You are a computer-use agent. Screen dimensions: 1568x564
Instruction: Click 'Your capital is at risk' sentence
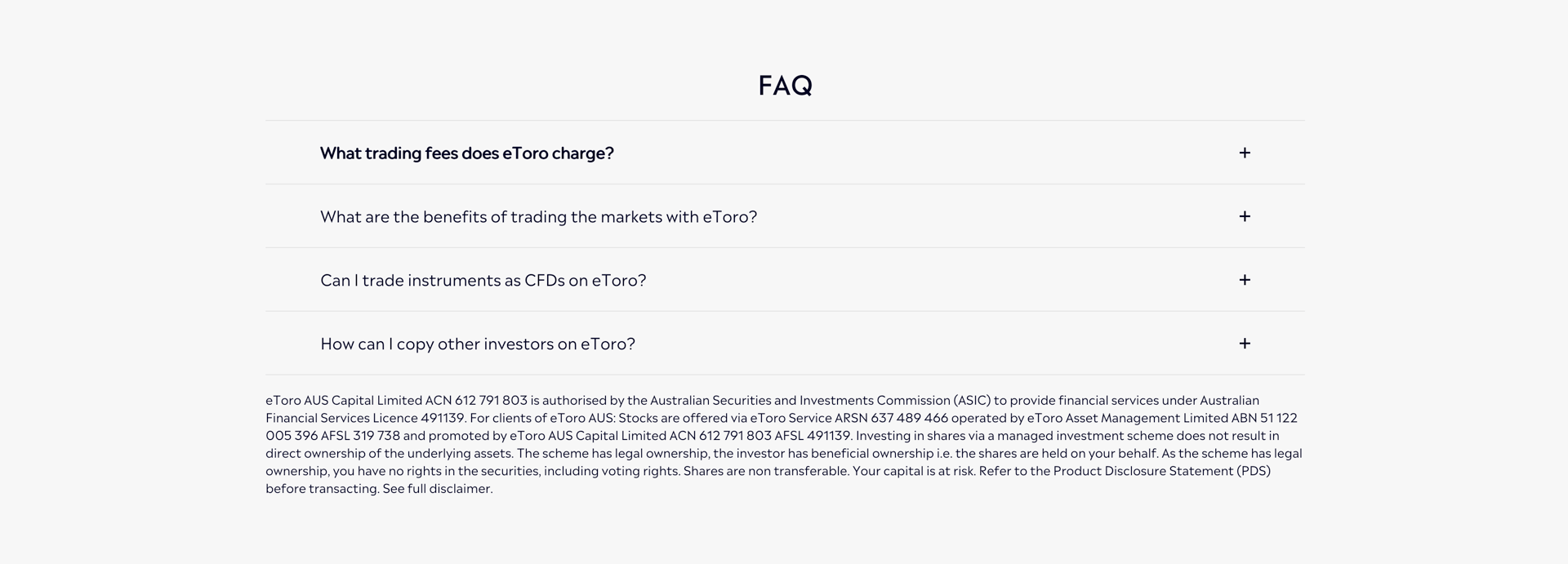pyautogui.click(x=914, y=471)
